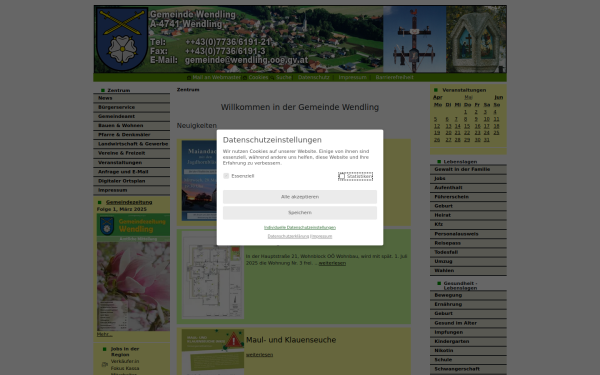600x375 pixels.
Task: Open Pfarre & Denkmäler menu item
Action: click(132, 135)
